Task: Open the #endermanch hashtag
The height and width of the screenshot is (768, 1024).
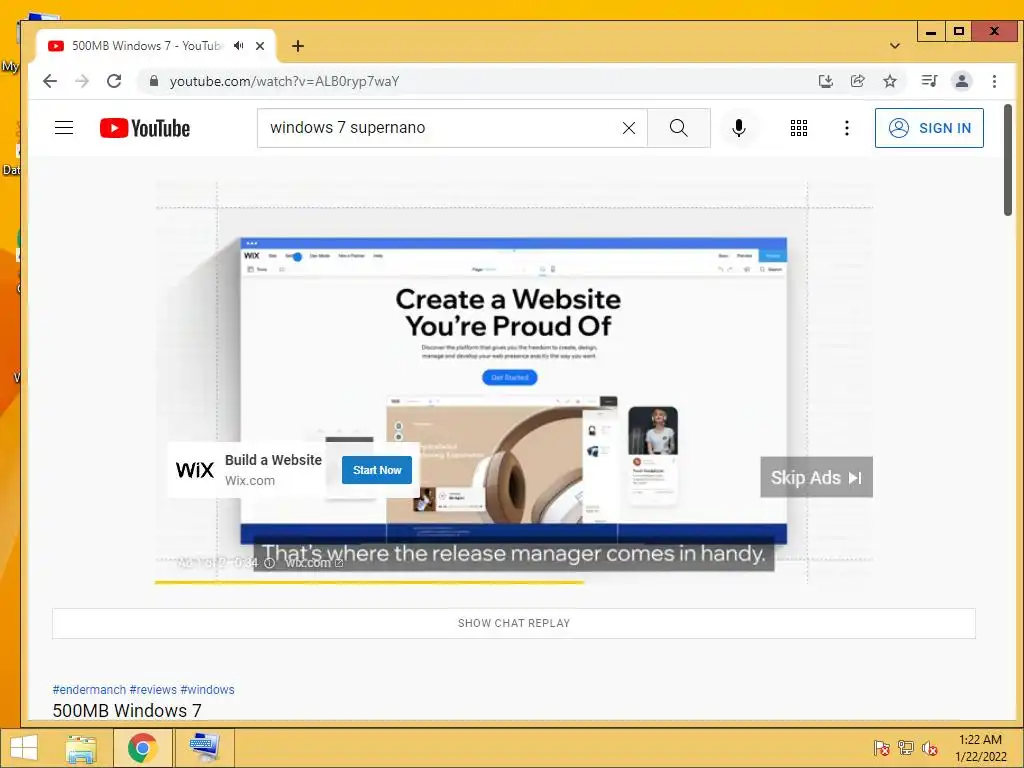Action: pyautogui.click(x=89, y=690)
